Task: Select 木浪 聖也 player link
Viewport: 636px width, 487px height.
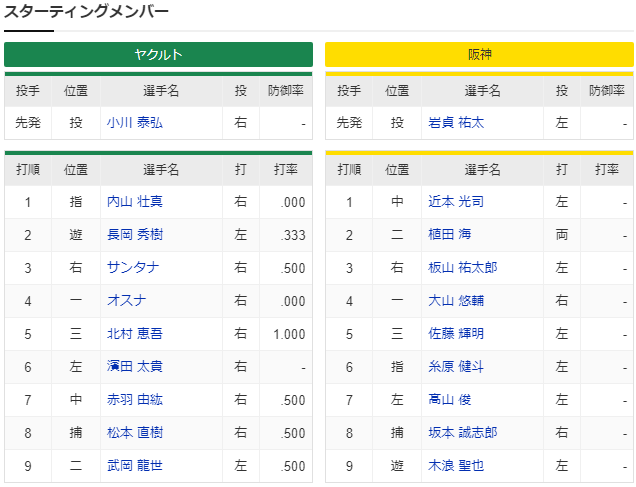Action: tap(456, 466)
